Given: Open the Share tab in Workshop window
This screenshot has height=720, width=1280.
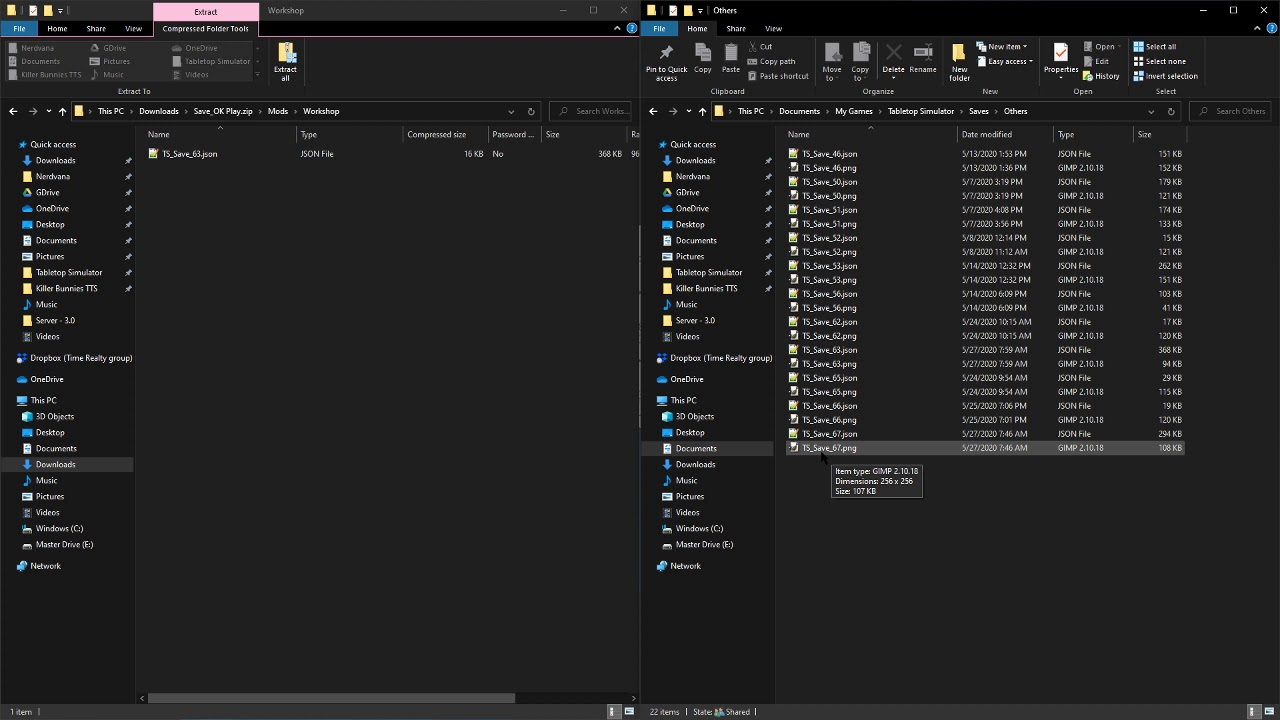Looking at the screenshot, I should tap(96, 28).
